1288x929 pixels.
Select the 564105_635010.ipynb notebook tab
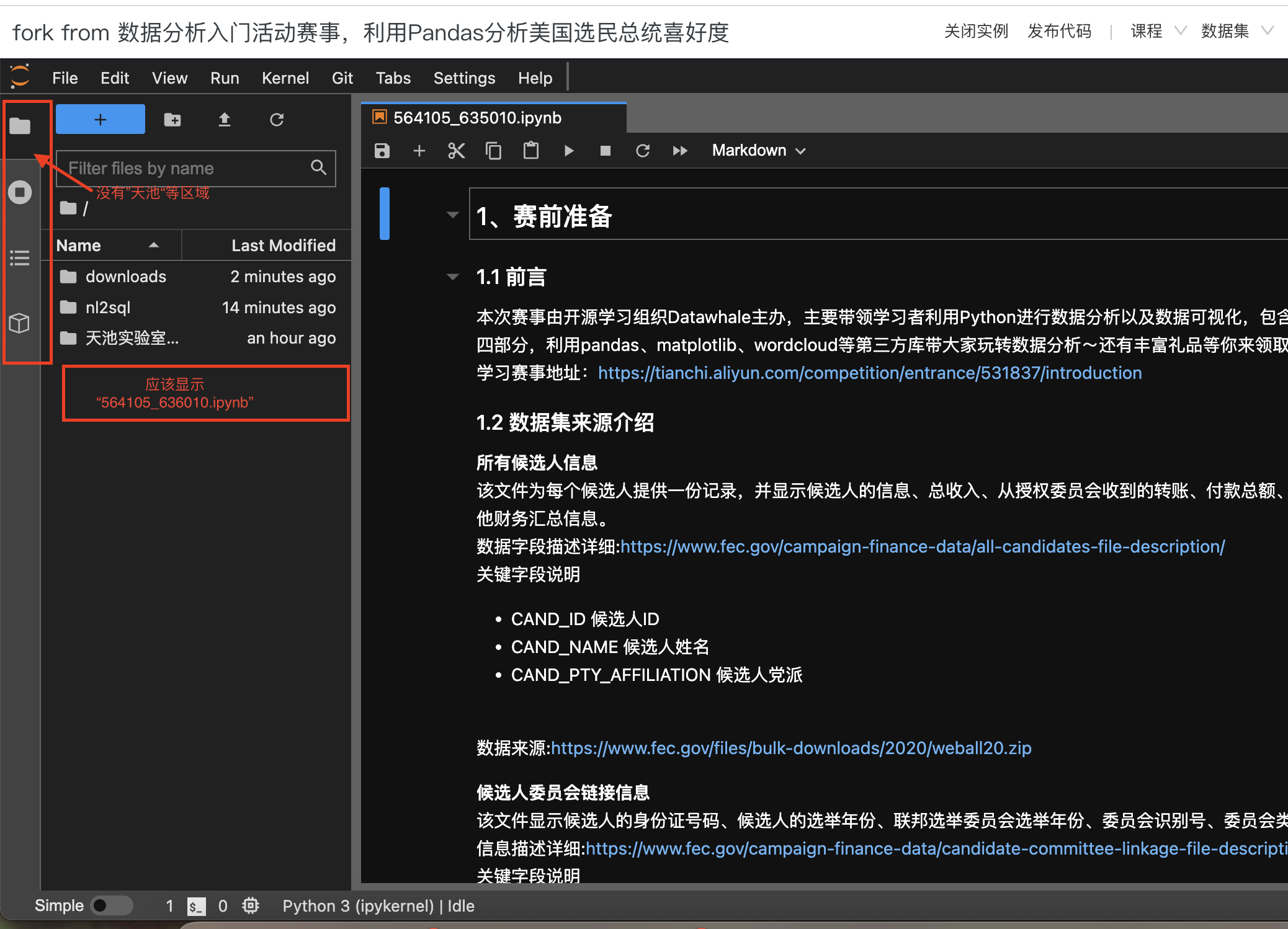494,118
